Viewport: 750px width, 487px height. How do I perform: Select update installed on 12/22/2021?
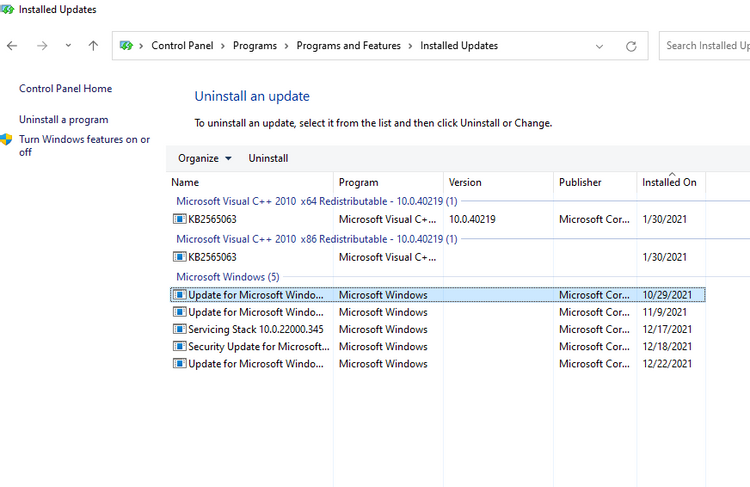pyautogui.click(x=438, y=364)
